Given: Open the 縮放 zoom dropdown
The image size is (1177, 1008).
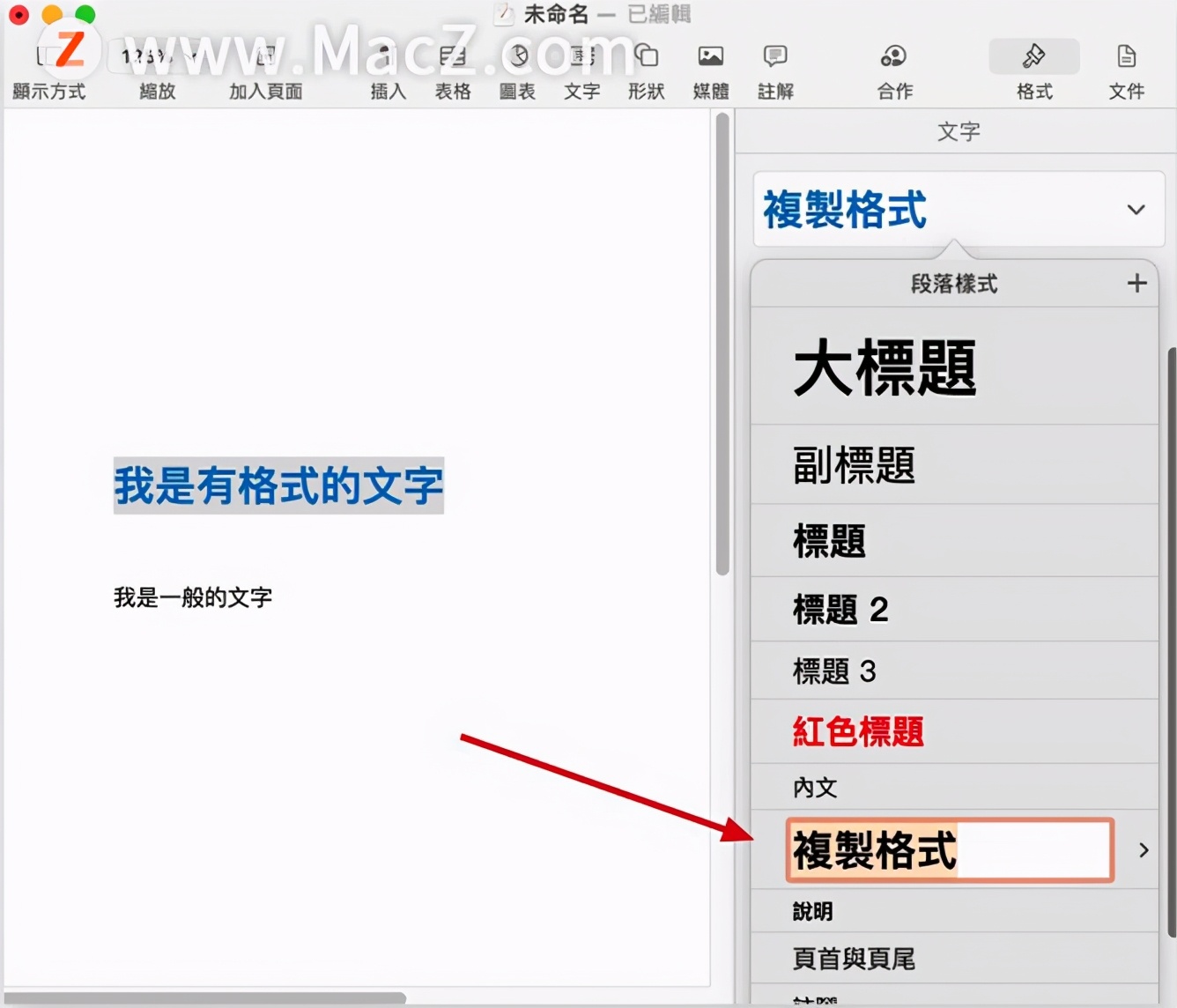Looking at the screenshot, I should pyautogui.click(x=157, y=57).
